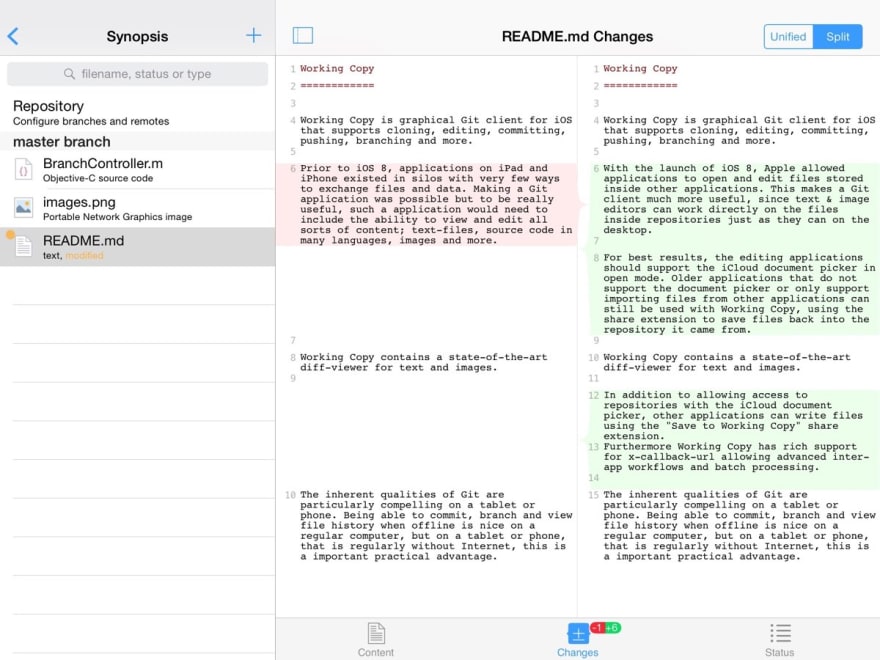Click the README.md document icon
This screenshot has height=660, width=880.
[x=24, y=246]
